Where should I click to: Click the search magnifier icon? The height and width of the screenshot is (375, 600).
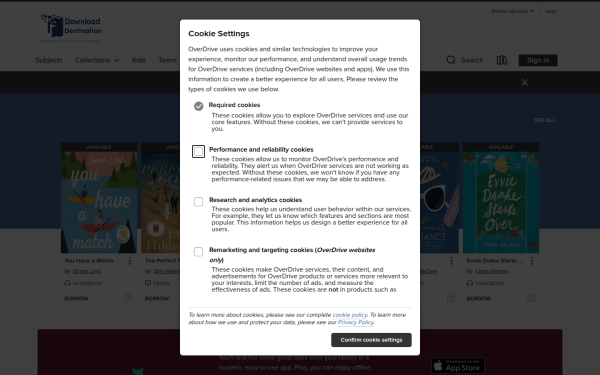[x=451, y=60]
